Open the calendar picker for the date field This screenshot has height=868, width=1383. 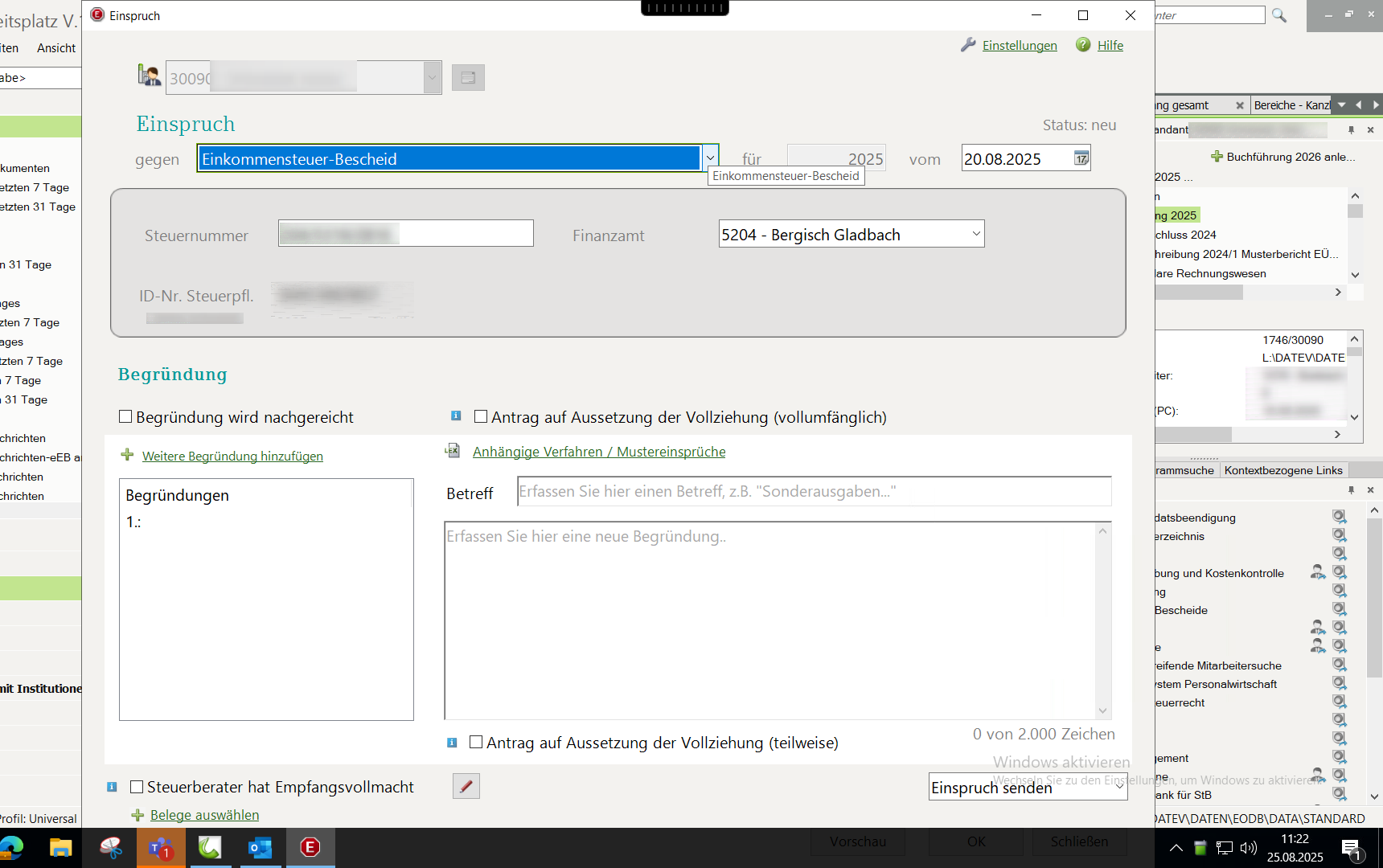tap(1081, 159)
